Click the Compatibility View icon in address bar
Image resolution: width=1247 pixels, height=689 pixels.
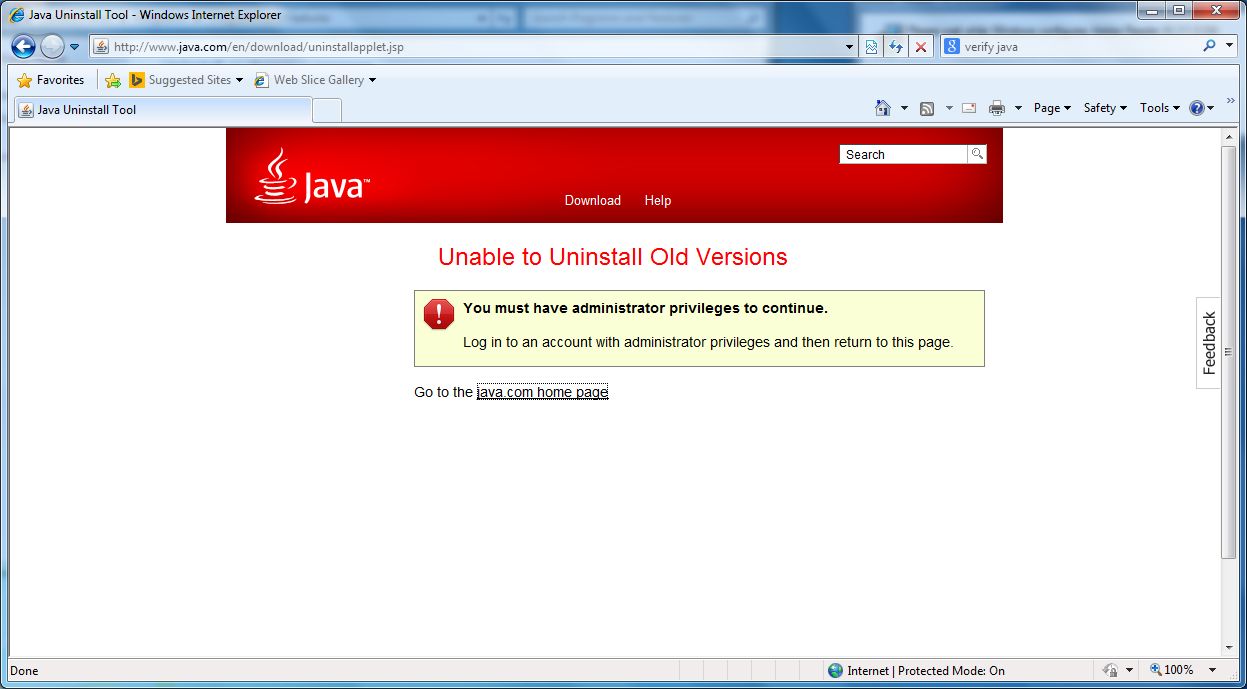pyautogui.click(x=872, y=46)
